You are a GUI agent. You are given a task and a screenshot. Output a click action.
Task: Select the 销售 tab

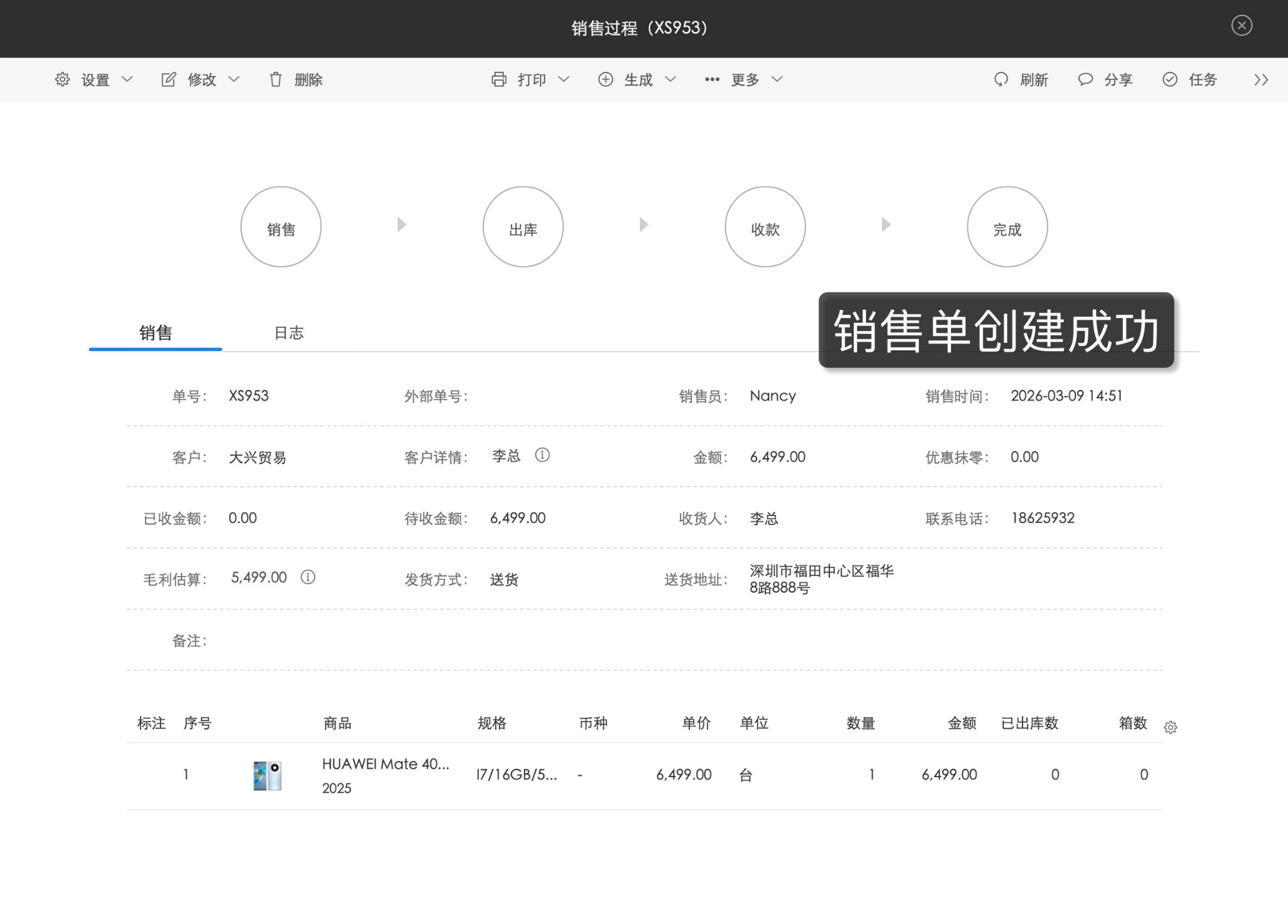pos(155,332)
